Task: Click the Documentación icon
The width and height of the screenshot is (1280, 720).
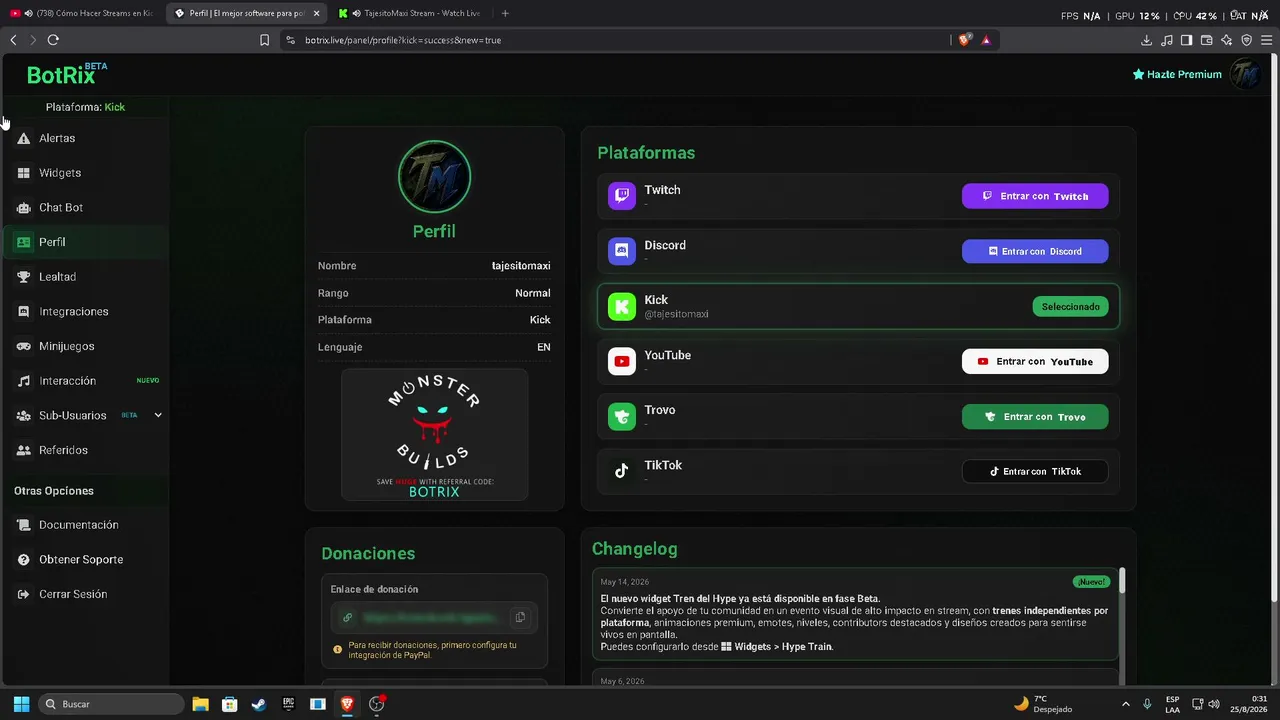Action: click(x=24, y=525)
